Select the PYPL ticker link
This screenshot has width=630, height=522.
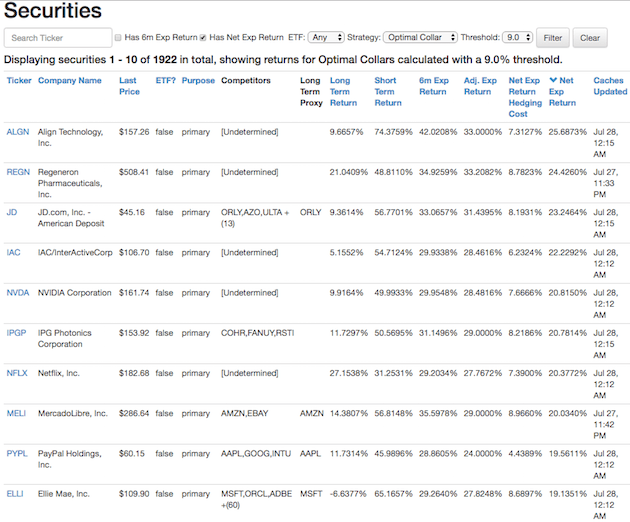(18, 453)
